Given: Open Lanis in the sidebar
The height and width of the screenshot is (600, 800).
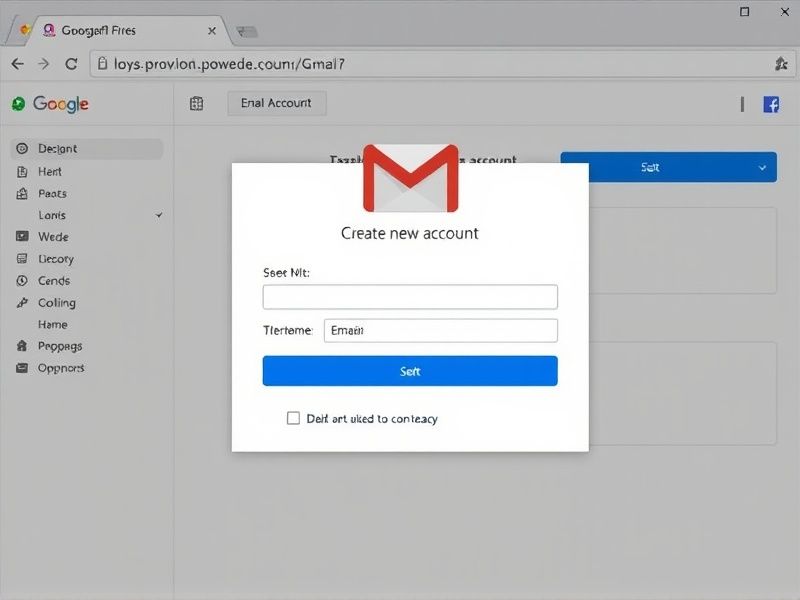Looking at the screenshot, I should (52, 215).
